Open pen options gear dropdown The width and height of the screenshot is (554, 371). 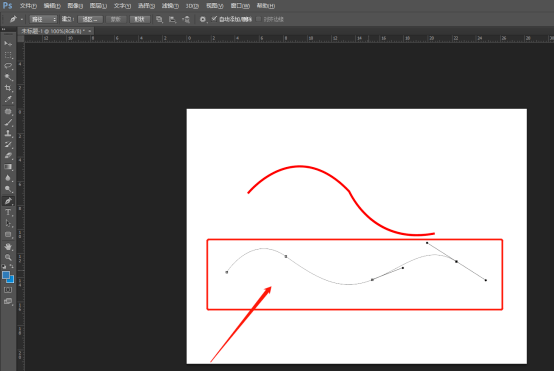pos(203,19)
